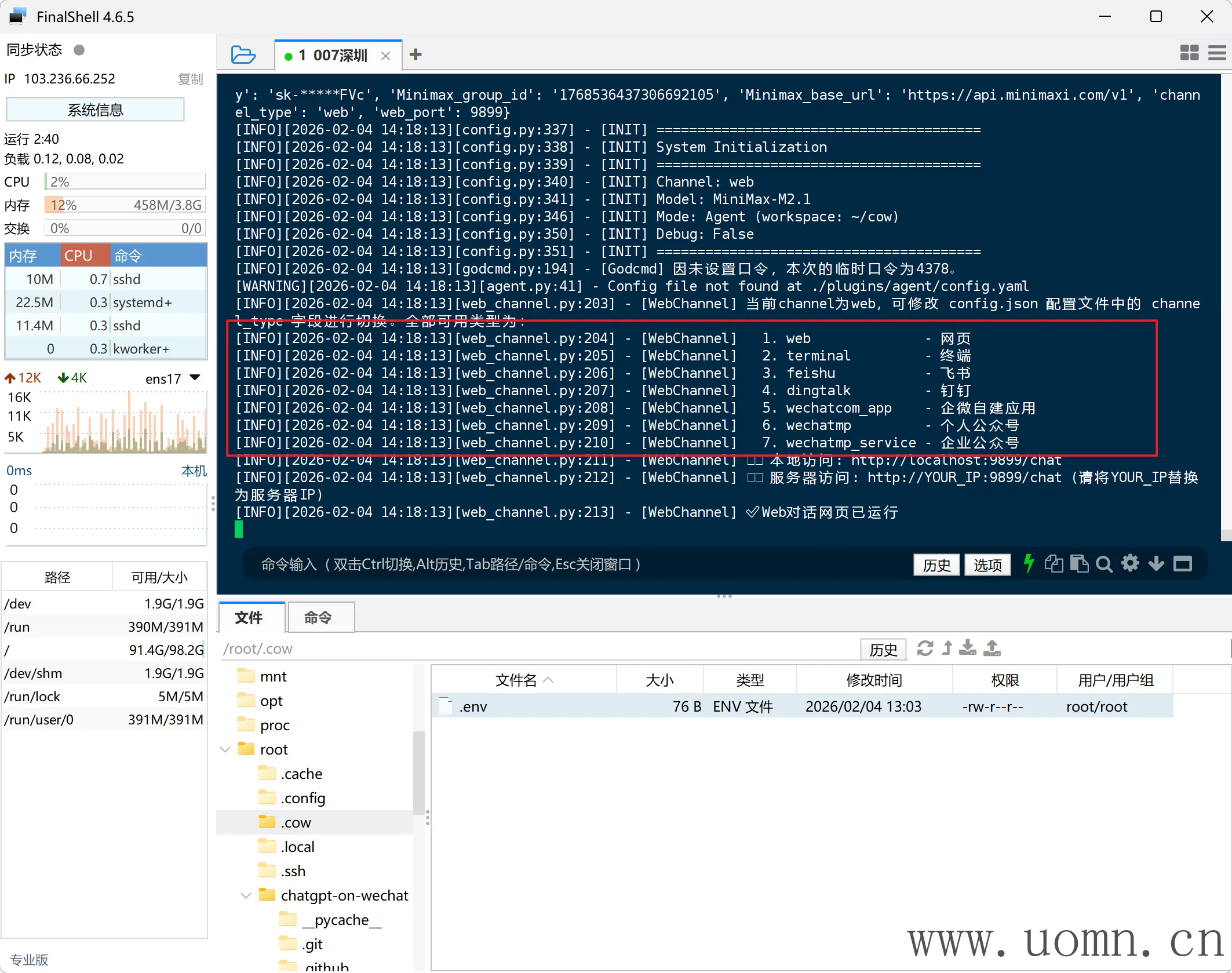Refresh the file list with the refresh icon
Image resolution: width=1232 pixels, height=973 pixels.
pos(925,648)
